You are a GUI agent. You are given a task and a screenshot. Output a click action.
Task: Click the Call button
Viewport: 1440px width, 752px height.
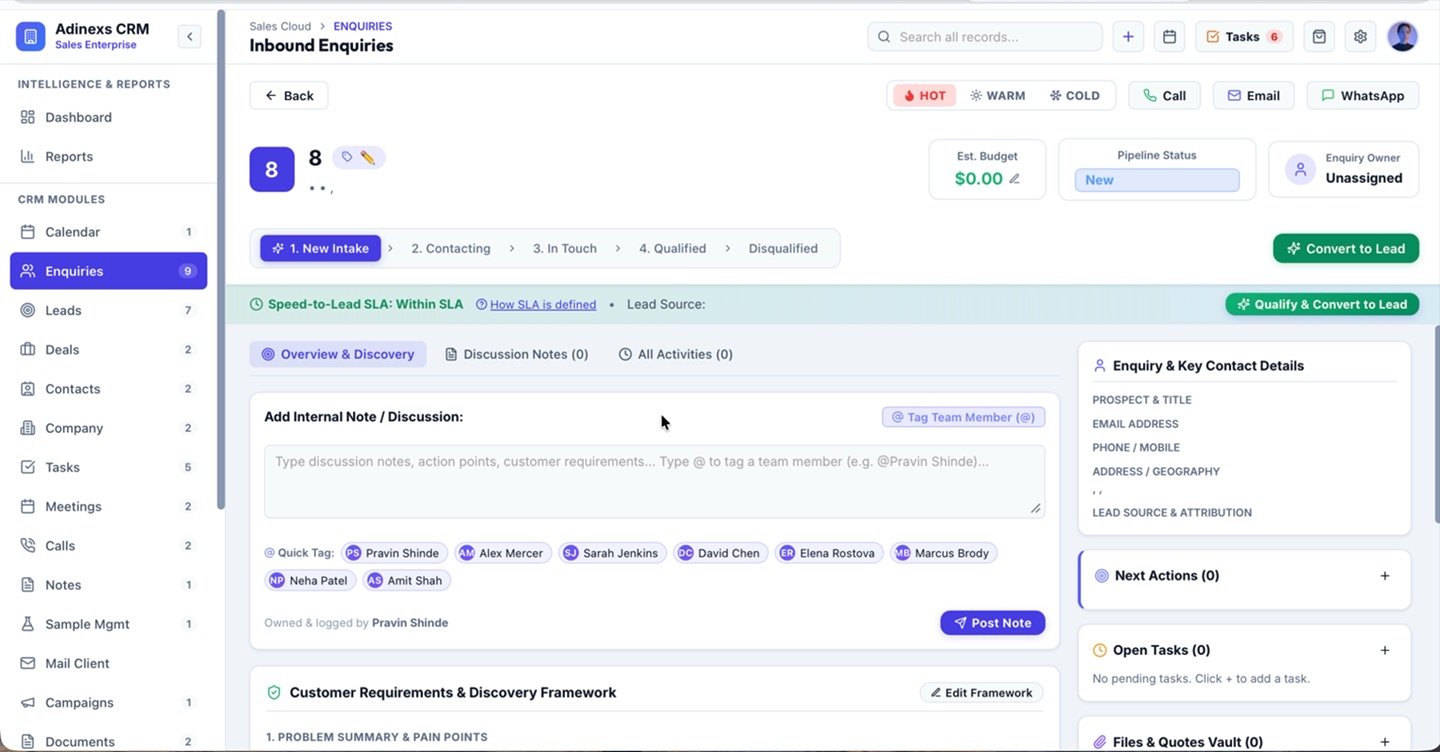[1165, 96]
